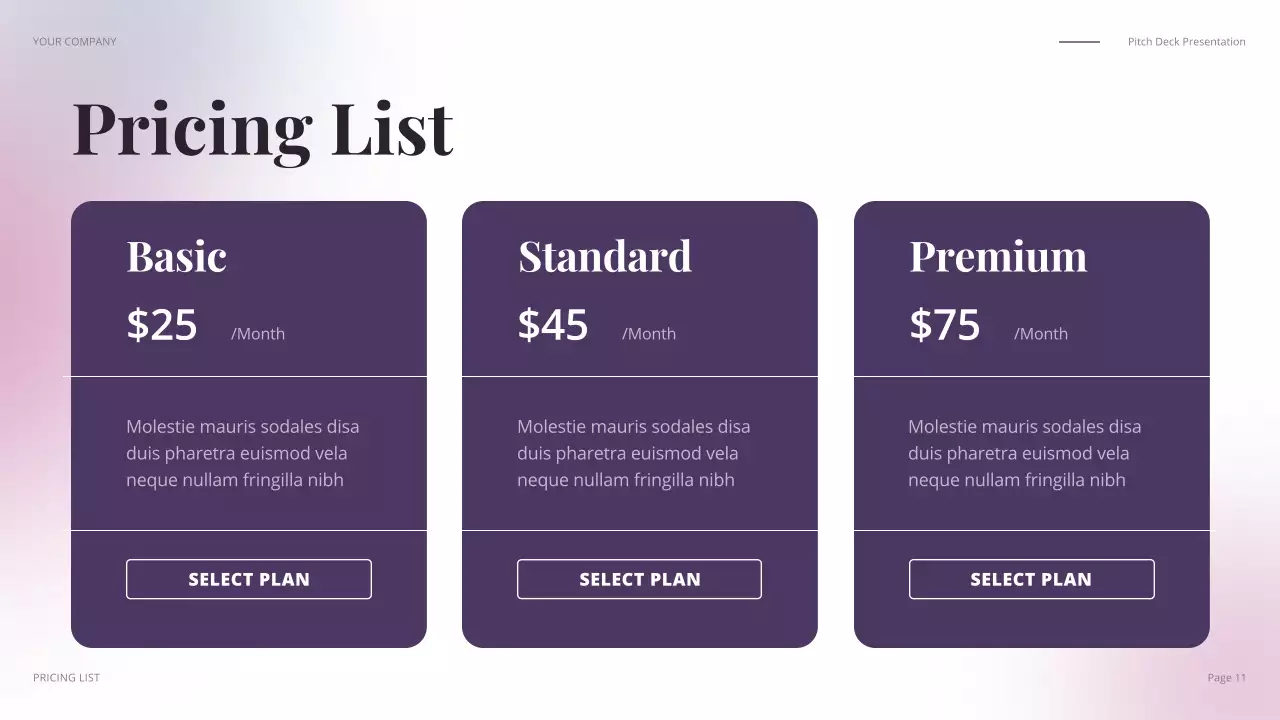This screenshot has height=720, width=1280.
Task: Select the Premium plan description paragraph
Action: (x=1025, y=453)
